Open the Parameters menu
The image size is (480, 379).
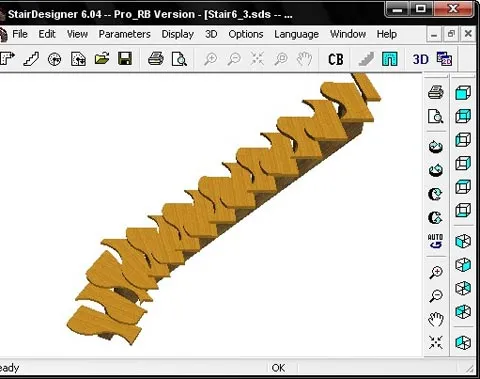124,34
